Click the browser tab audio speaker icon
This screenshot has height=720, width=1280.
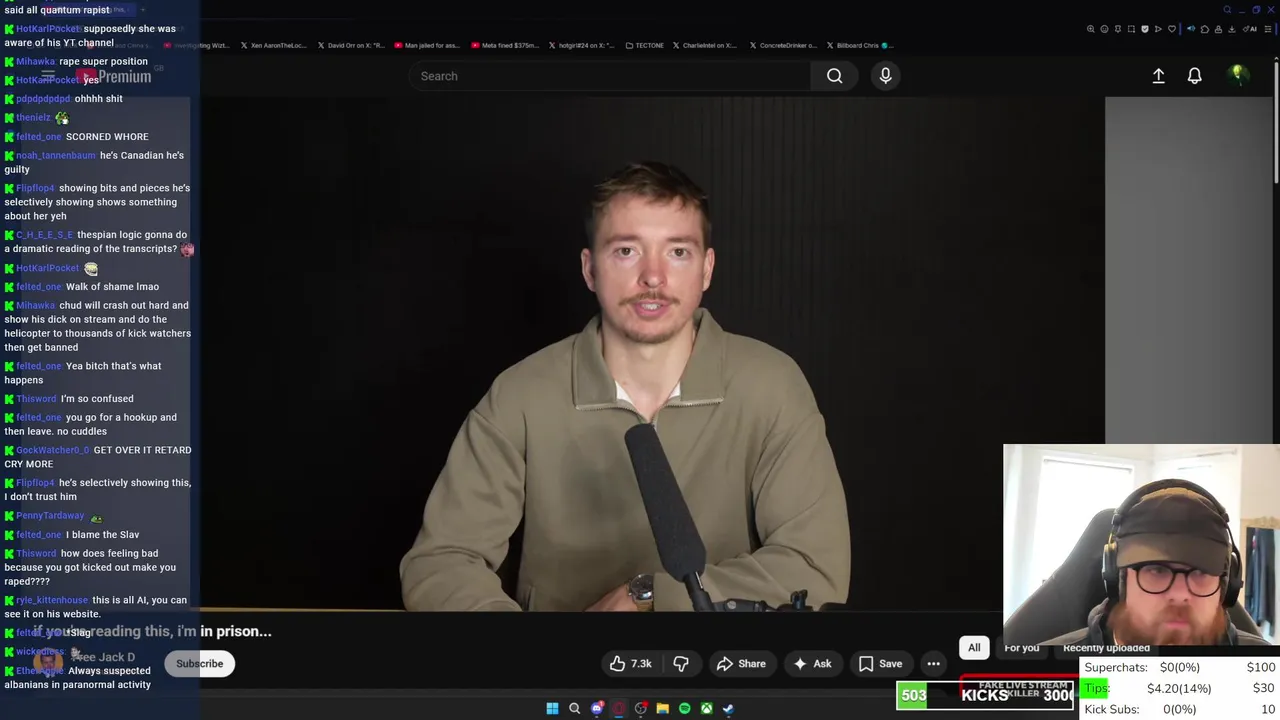(1191, 29)
